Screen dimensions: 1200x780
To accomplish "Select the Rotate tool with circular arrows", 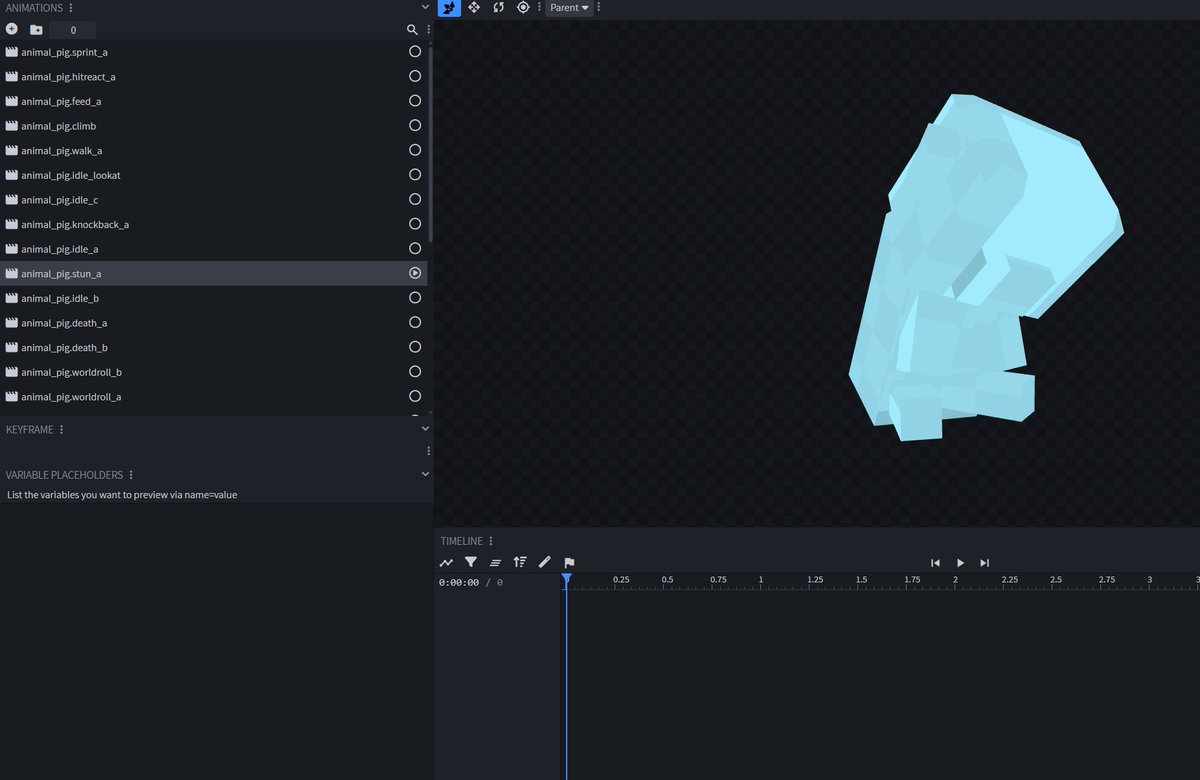I will coord(498,8).
